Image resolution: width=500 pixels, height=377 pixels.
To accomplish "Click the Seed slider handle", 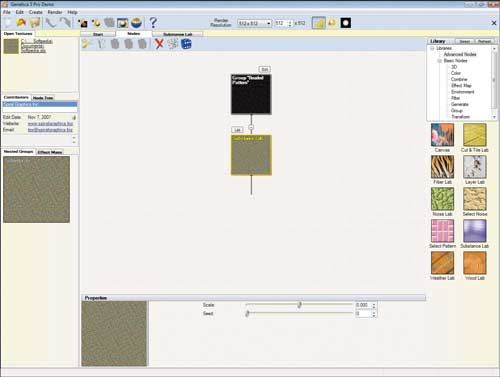I will pyautogui.click(x=247, y=313).
